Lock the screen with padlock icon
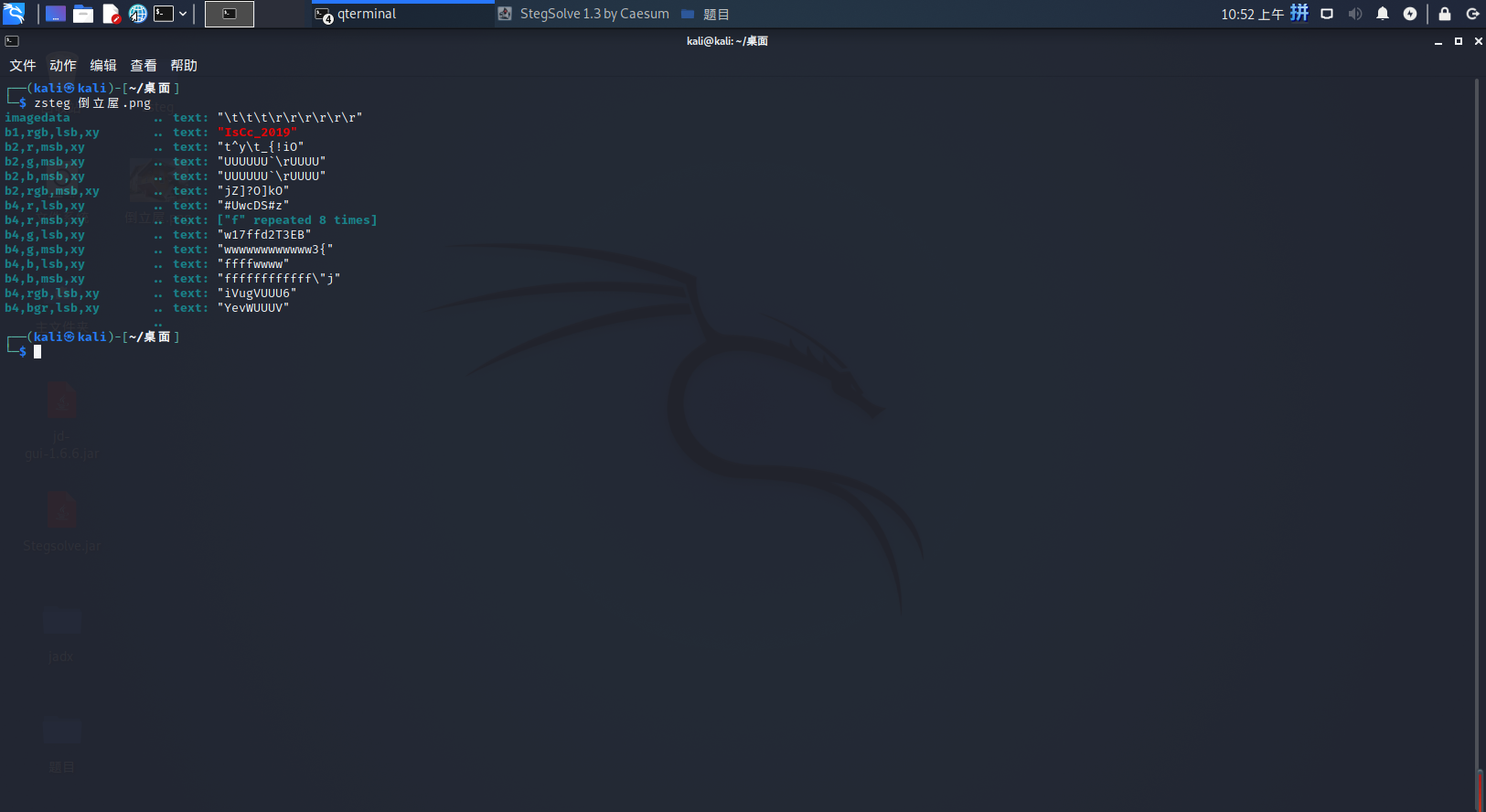Image resolution: width=1486 pixels, height=812 pixels. click(1445, 14)
